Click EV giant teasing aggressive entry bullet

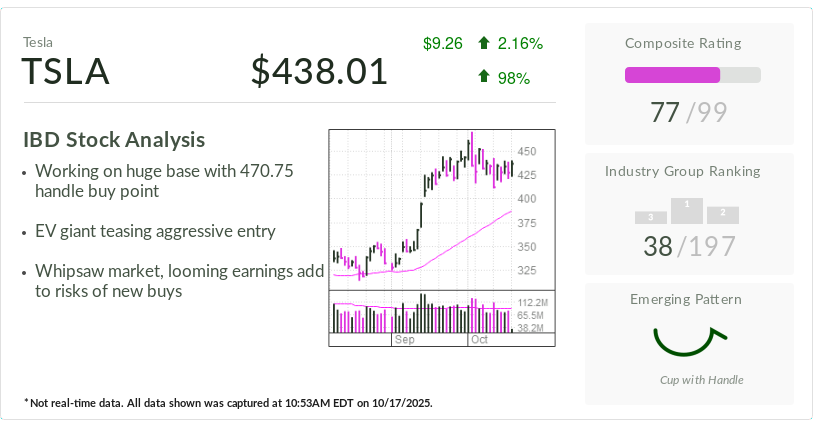tap(154, 231)
